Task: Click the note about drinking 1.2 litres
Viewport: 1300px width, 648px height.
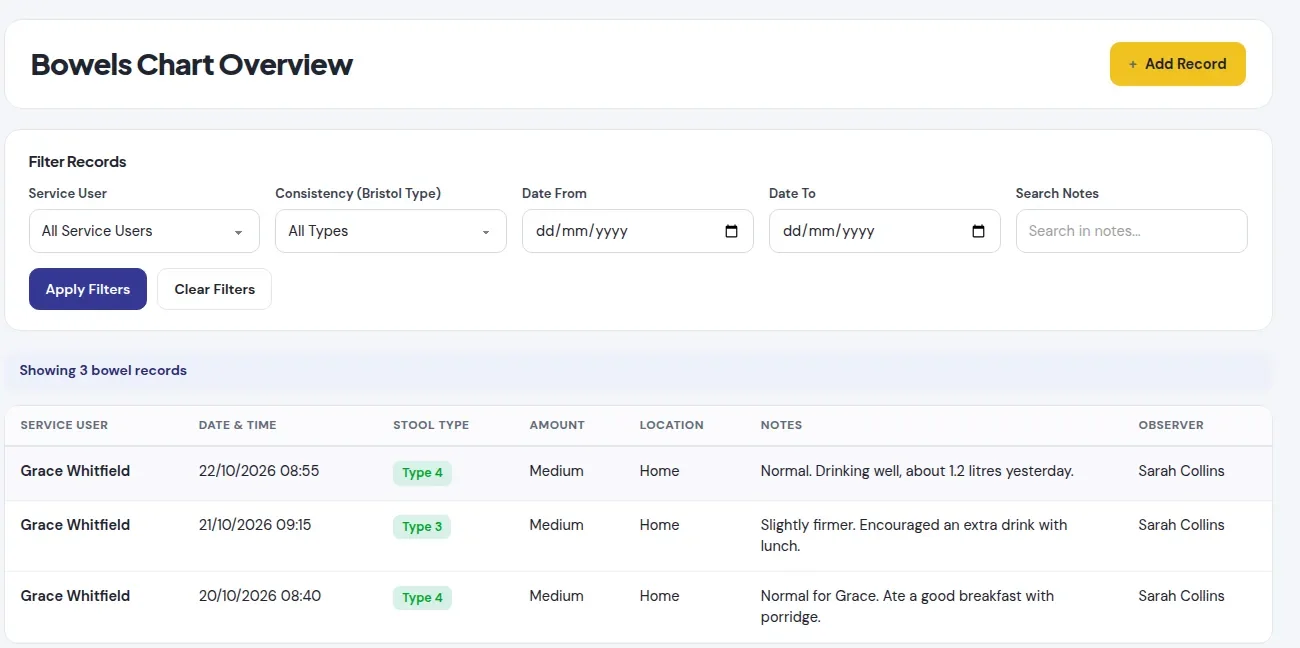Action: tap(917, 471)
